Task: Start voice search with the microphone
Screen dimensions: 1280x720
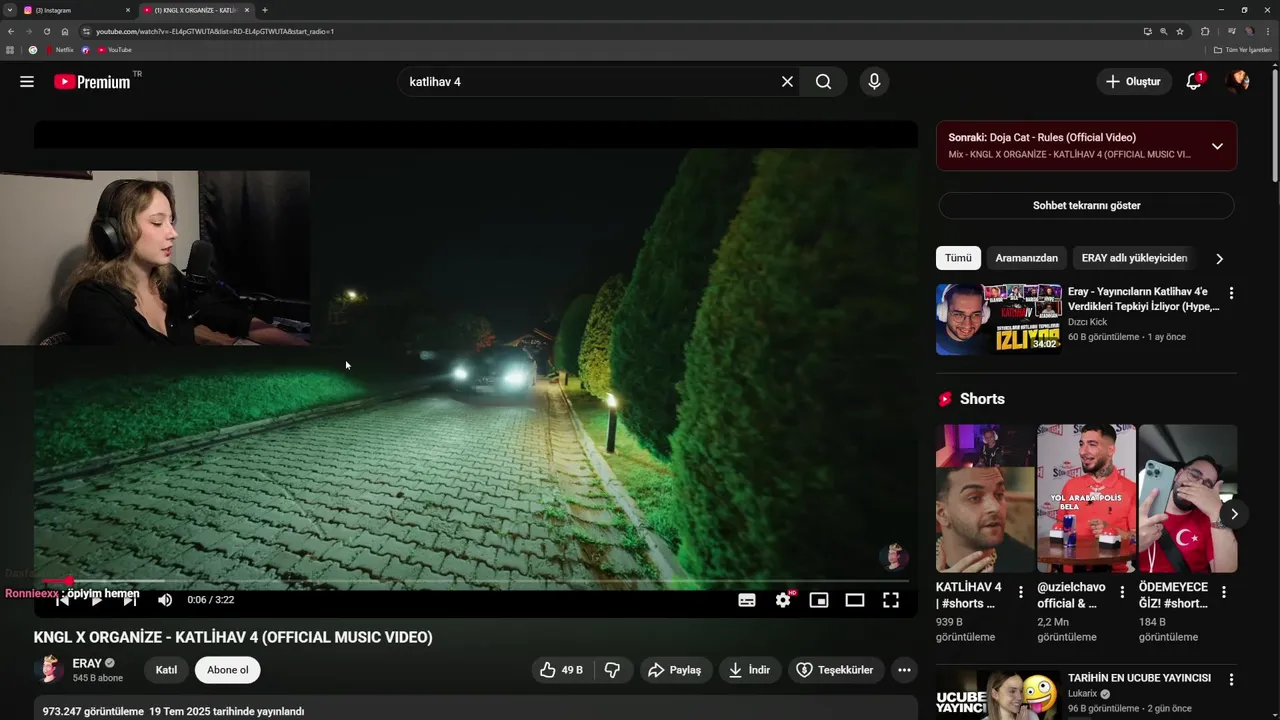Action: (x=874, y=82)
